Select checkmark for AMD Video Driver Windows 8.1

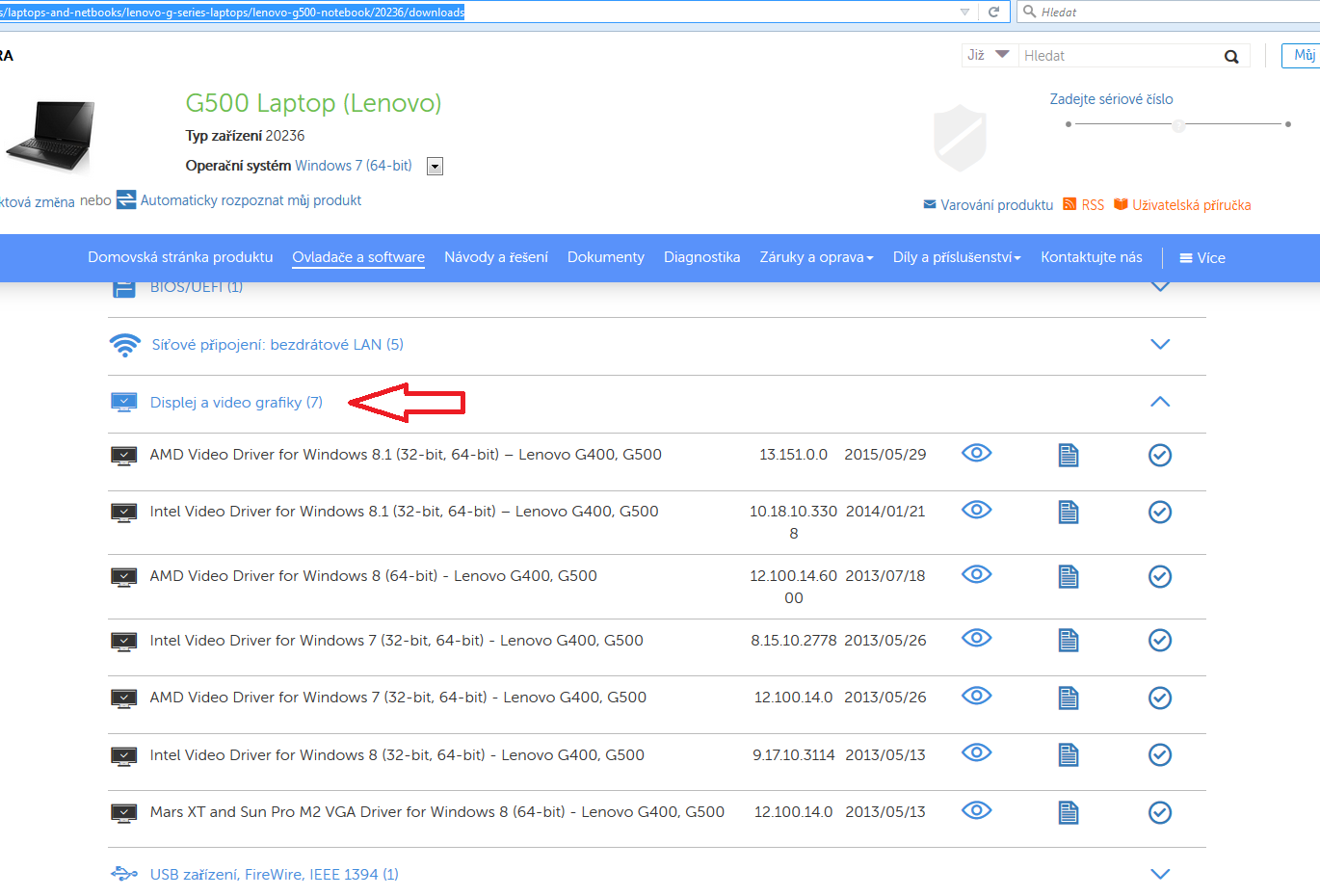(x=1160, y=455)
